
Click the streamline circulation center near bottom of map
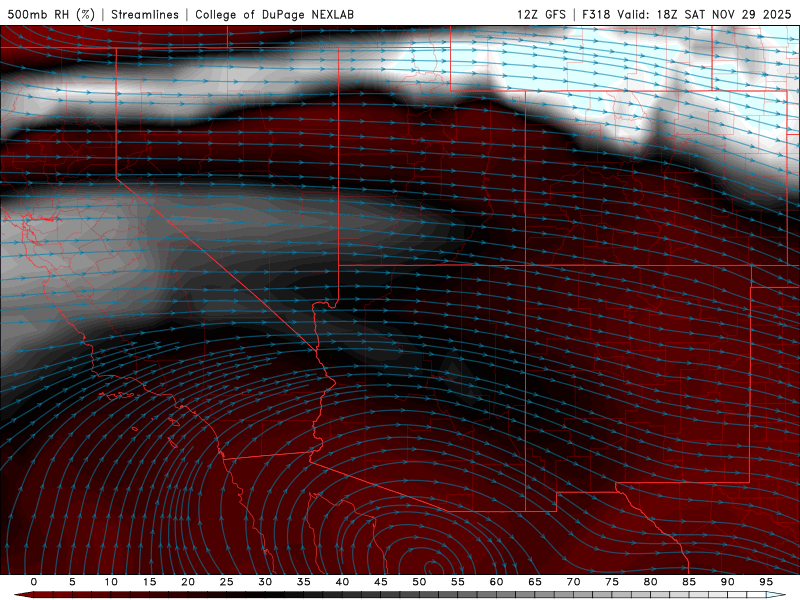[x=433, y=567]
